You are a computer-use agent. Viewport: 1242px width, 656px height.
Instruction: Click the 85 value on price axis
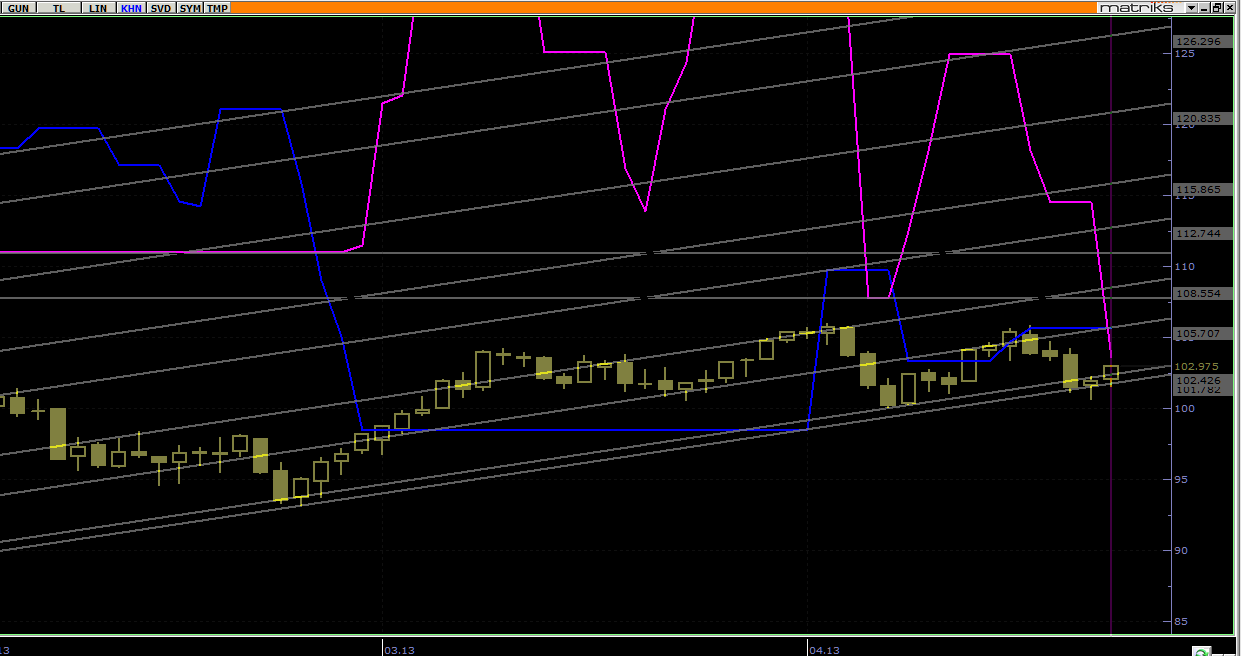[1183, 621]
